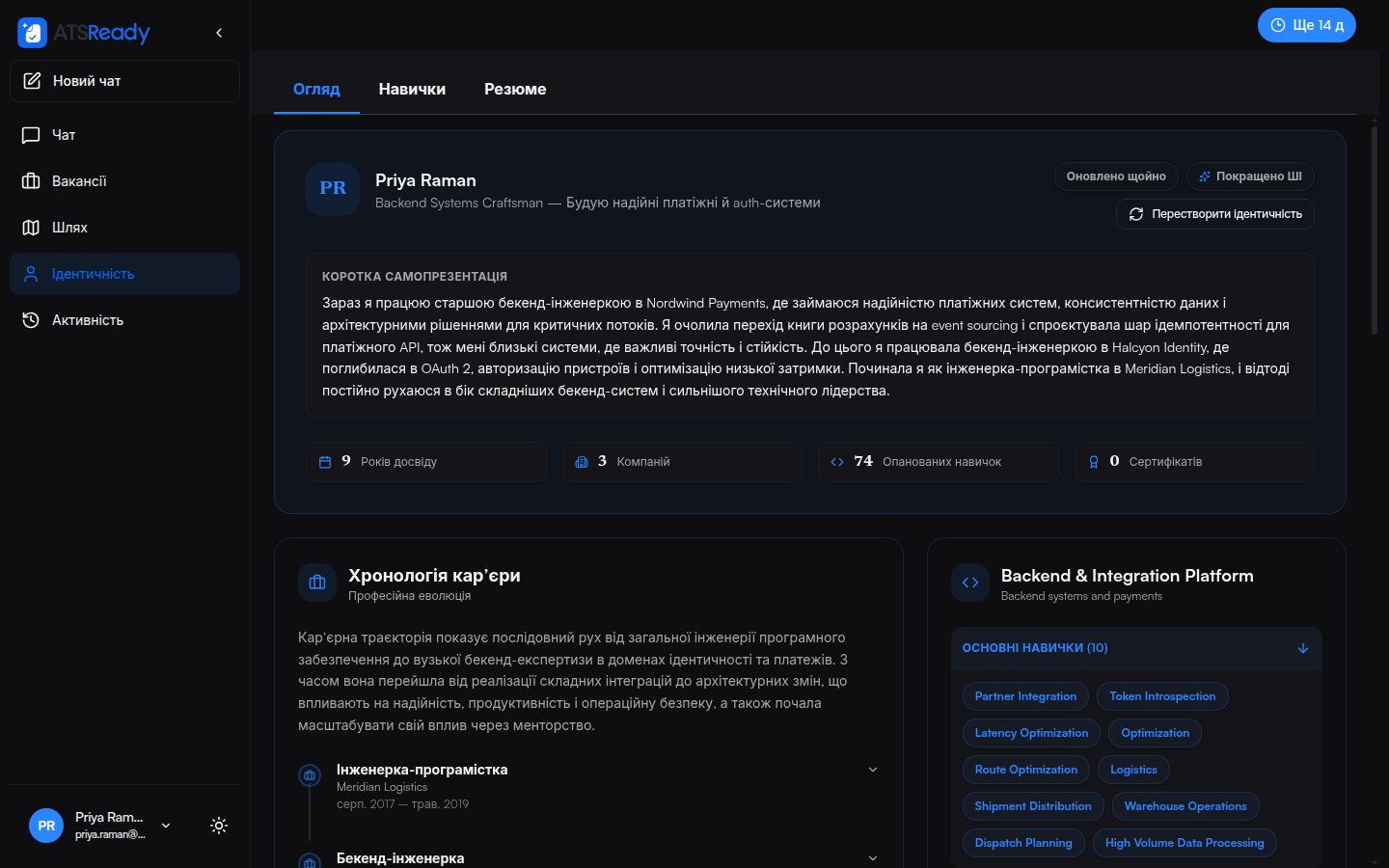Click the Основні навички (10) header label

pos(1035,648)
